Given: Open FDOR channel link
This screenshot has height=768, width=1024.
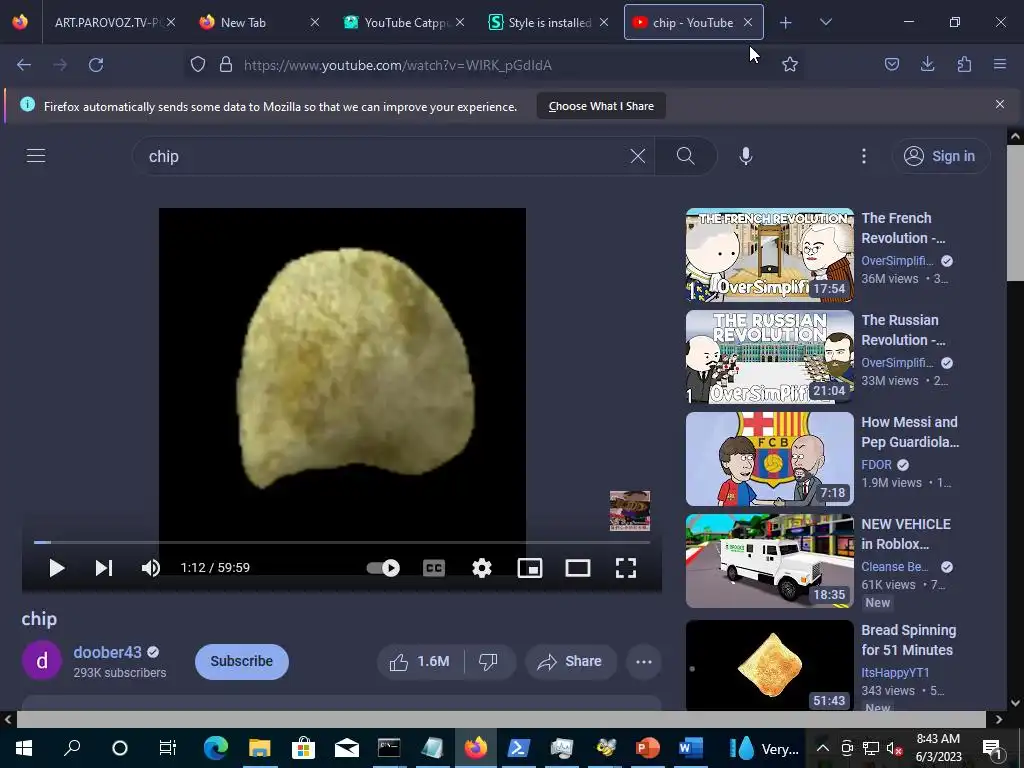Looking at the screenshot, I should pos(876,464).
